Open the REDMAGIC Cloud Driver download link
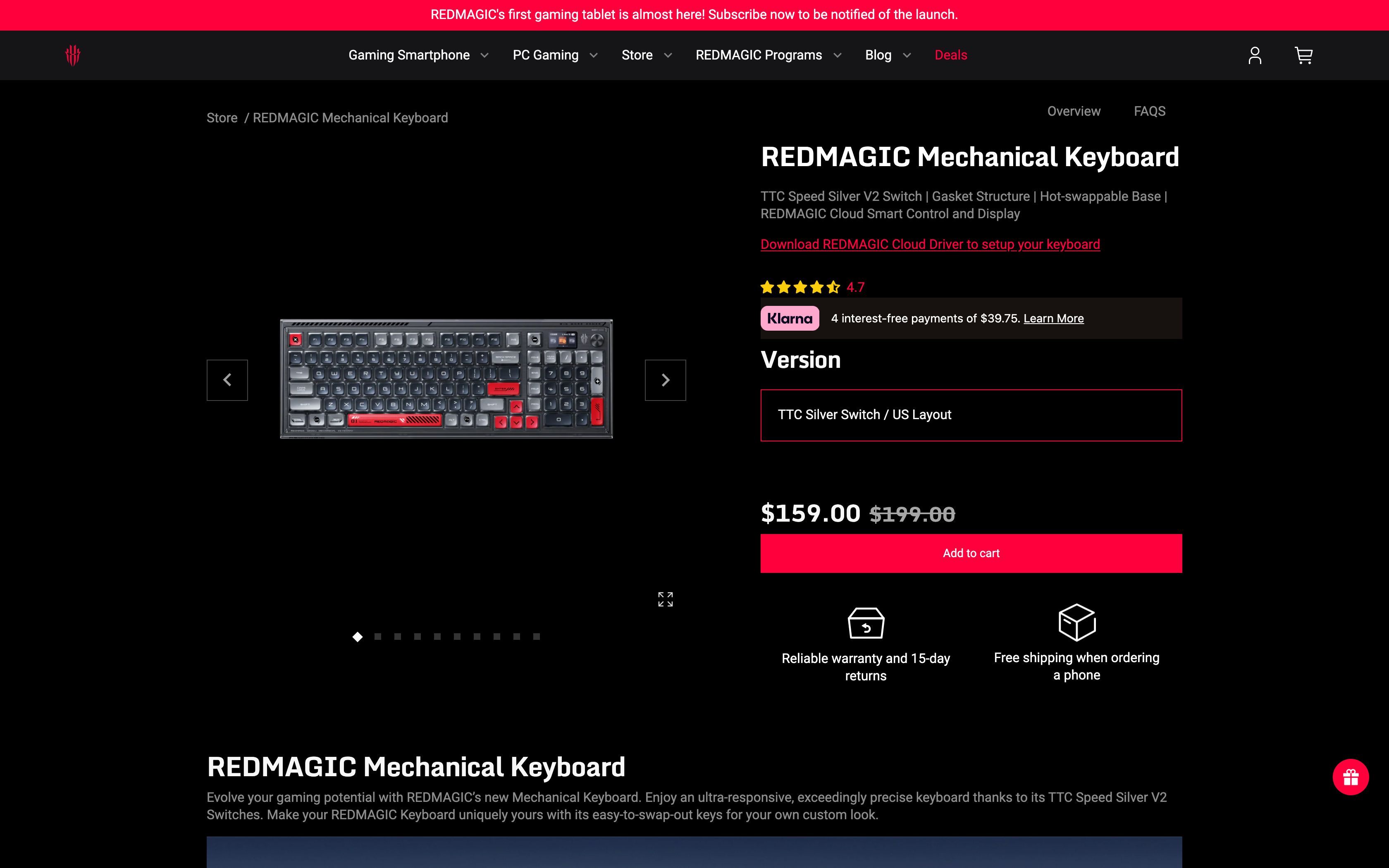 pyautogui.click(x=930, y=244)
